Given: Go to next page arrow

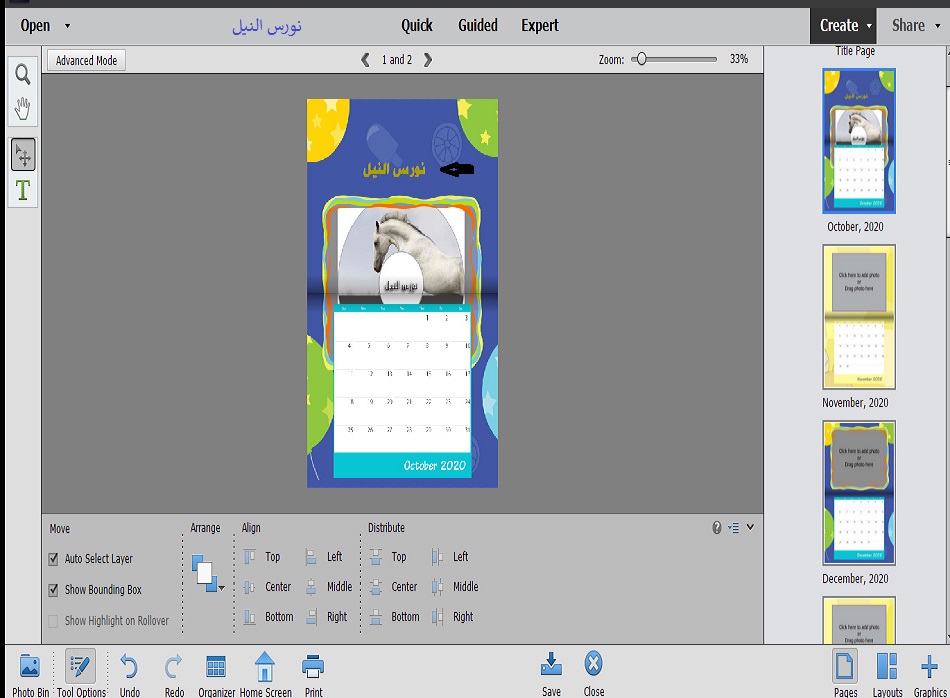Looking at the screenshot, I should (428, 60).
